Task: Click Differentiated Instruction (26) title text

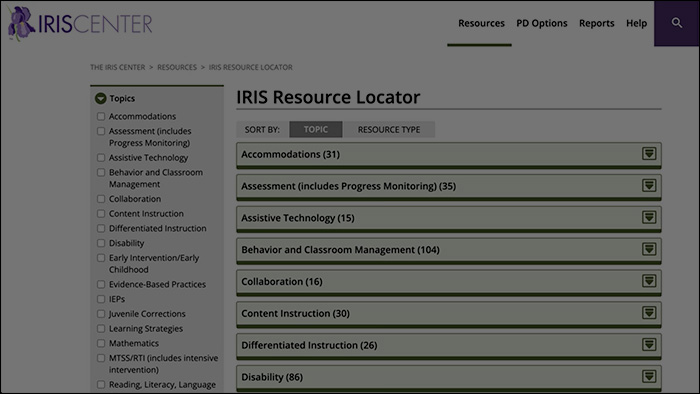Action: pos(309,345)
